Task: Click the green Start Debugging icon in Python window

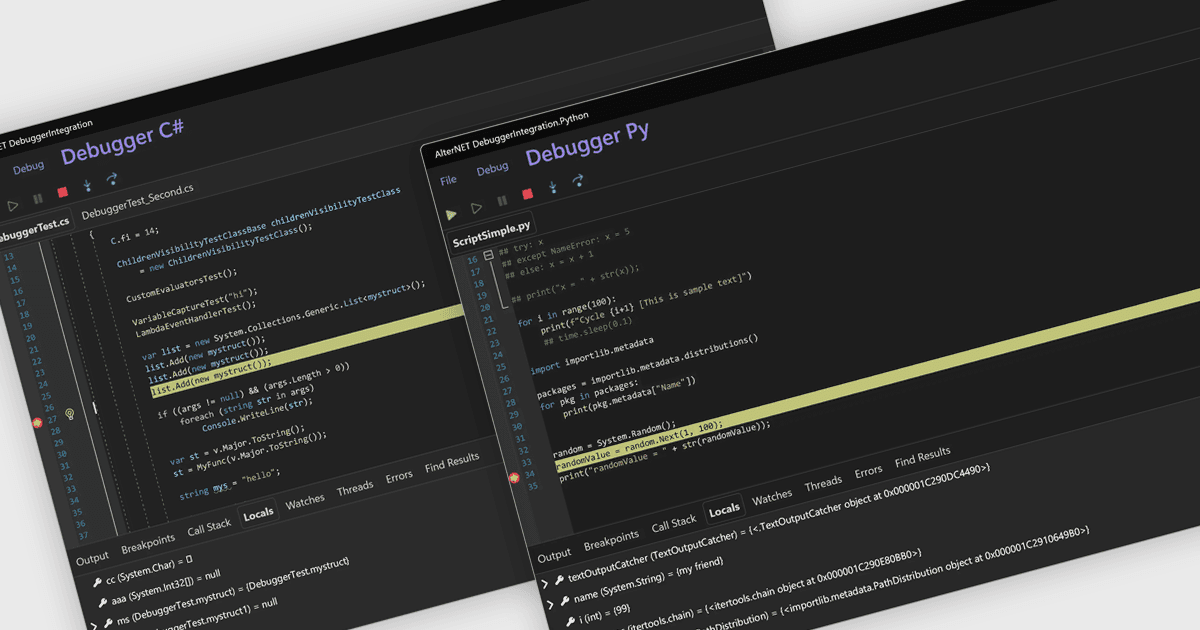Action: [451, 214]
